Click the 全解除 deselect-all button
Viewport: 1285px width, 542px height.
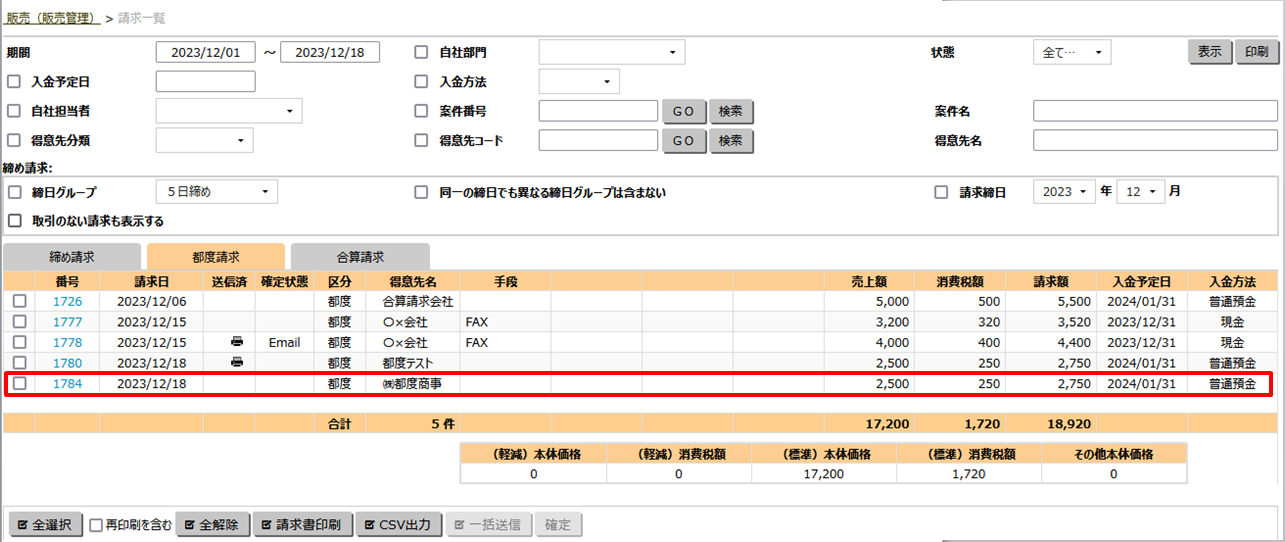coord(211,525)
